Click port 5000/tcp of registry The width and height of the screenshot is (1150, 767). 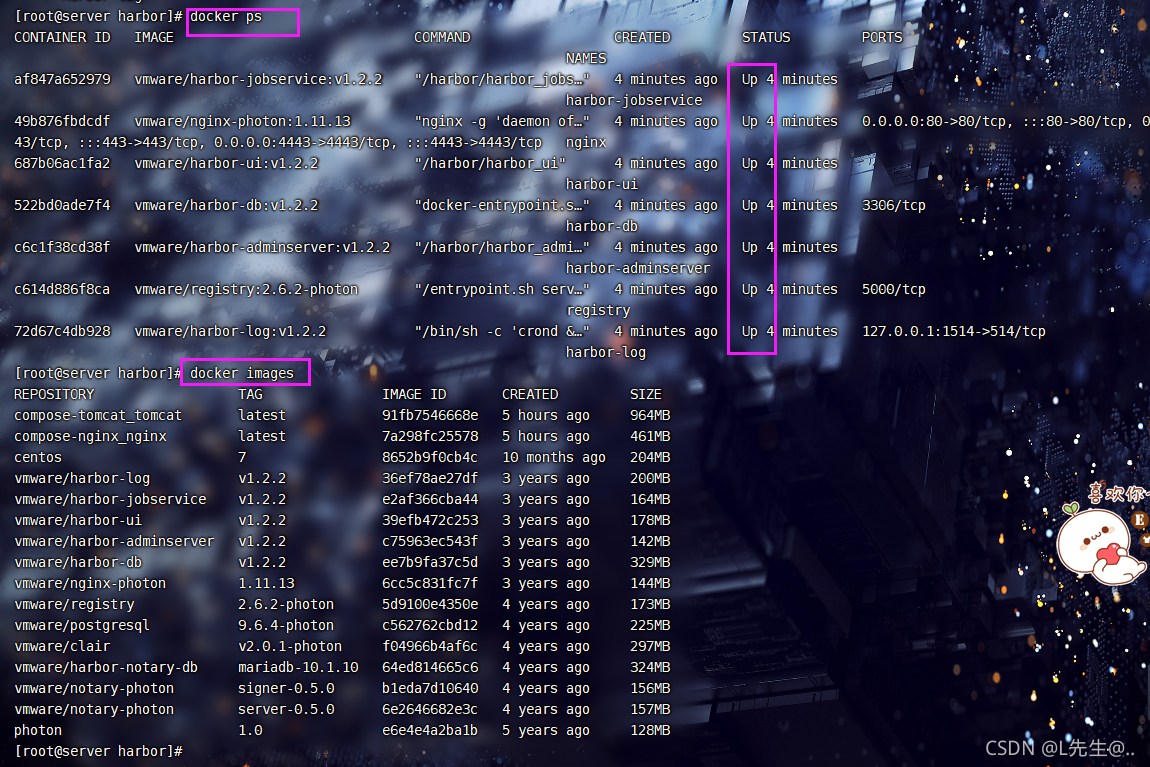tap(893, 289)
